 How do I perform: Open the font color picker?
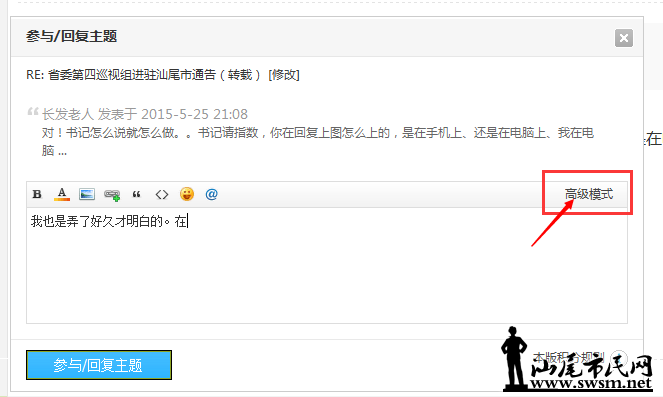tap(62, 194)
